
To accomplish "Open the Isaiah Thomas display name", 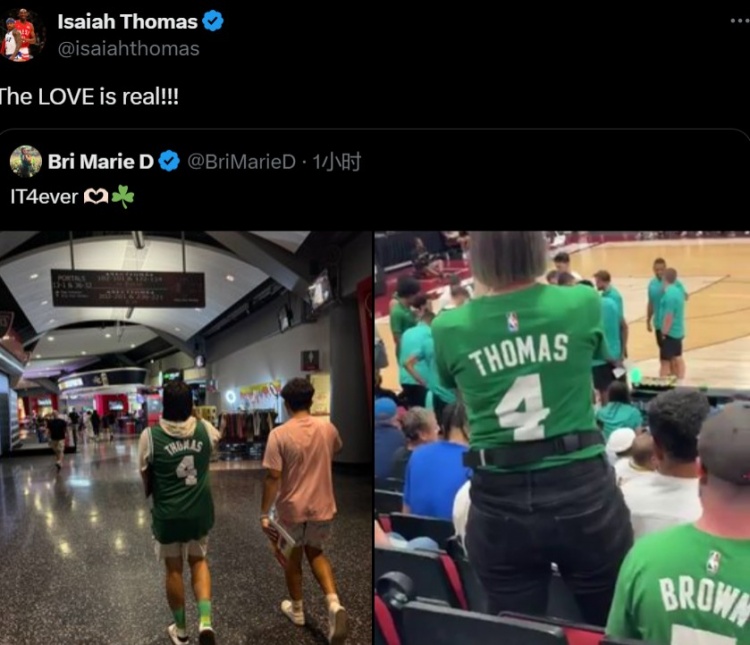I will [127, 22].
